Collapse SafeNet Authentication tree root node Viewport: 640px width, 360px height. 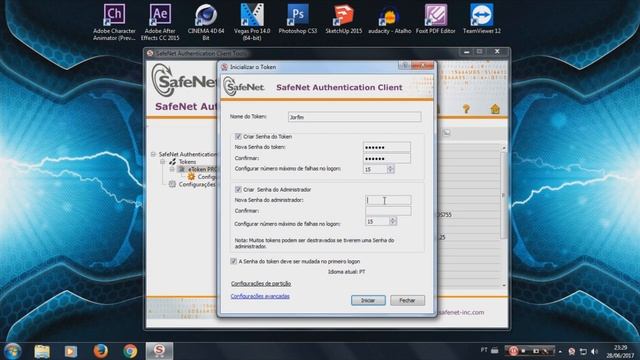click(153, 154)
